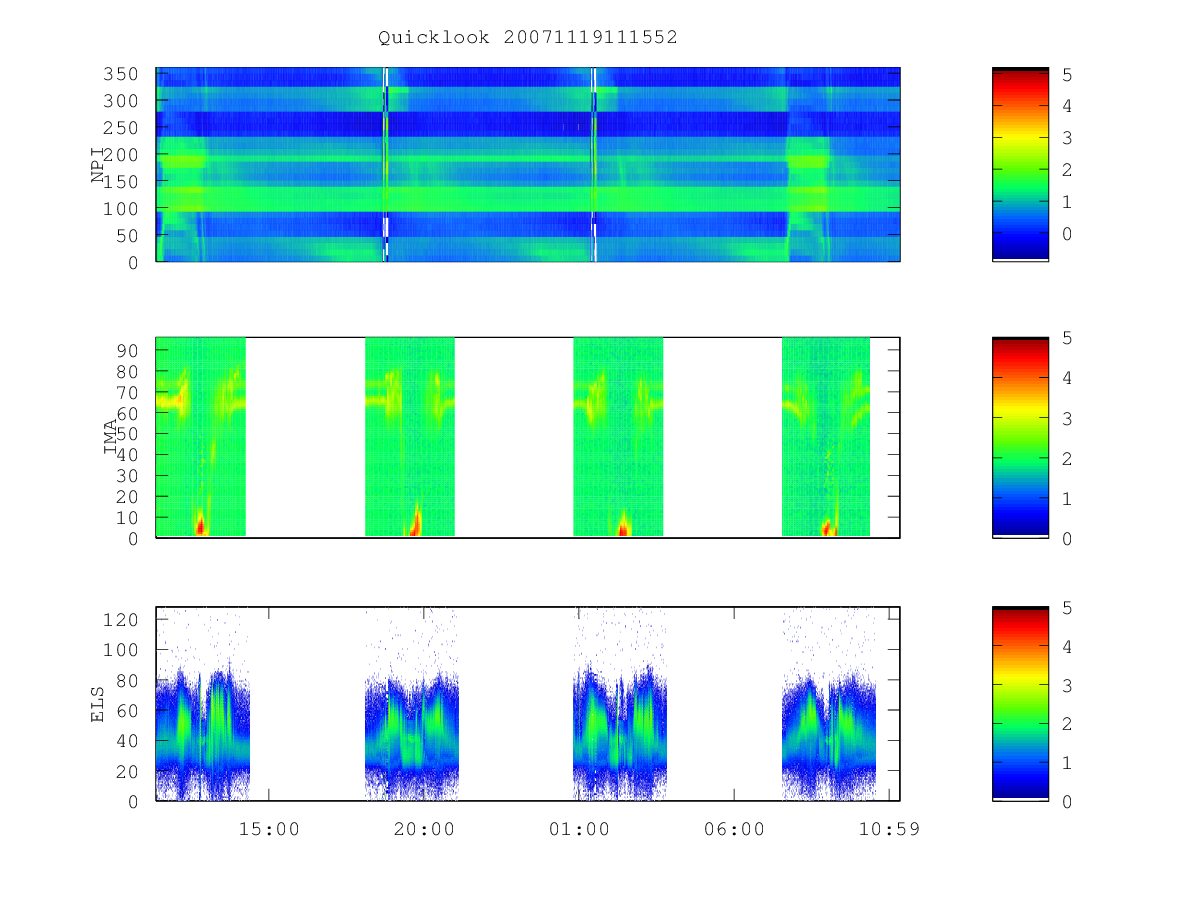1200x900 pixels.
Task: Click the second IMA data segment near 20:00
Action: [410, 437]
